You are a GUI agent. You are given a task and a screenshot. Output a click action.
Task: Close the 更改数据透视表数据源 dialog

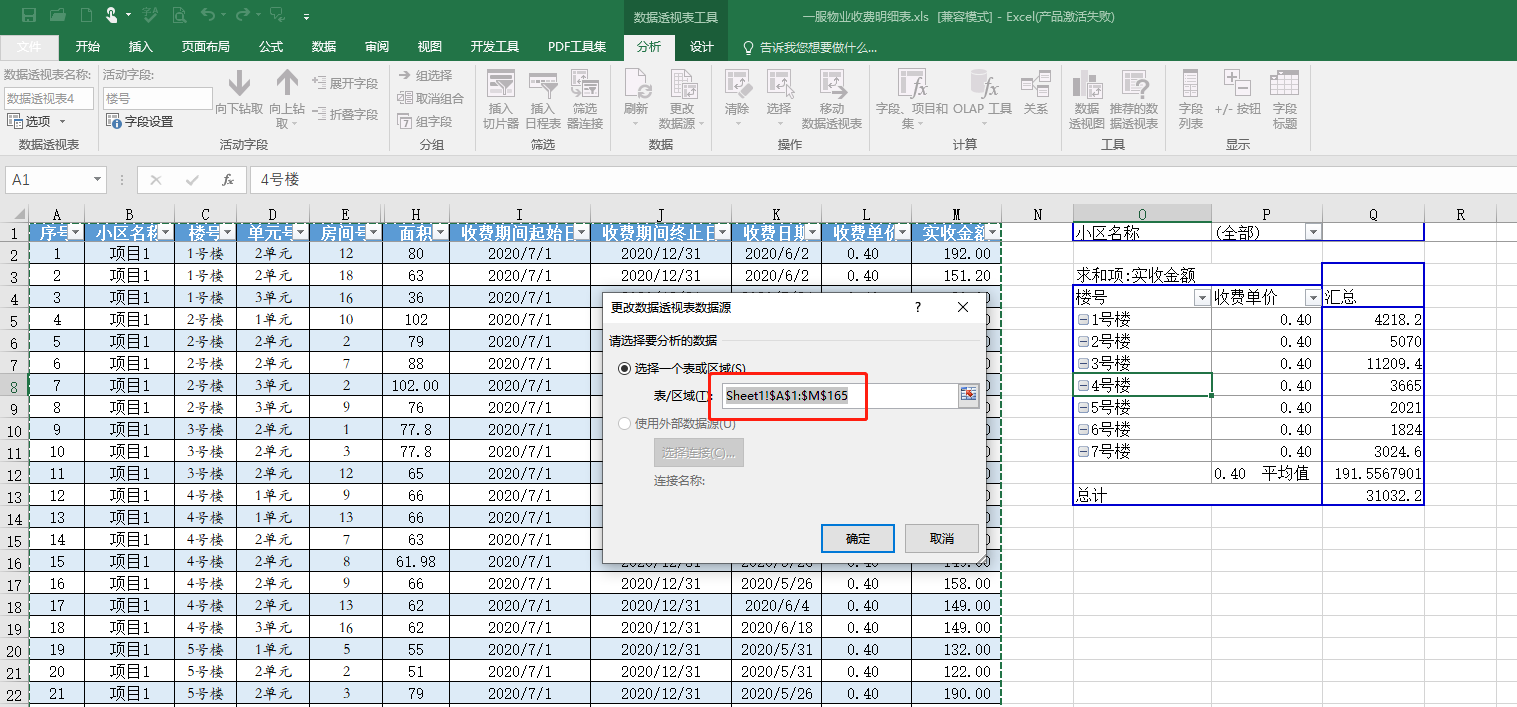(963, 308)
